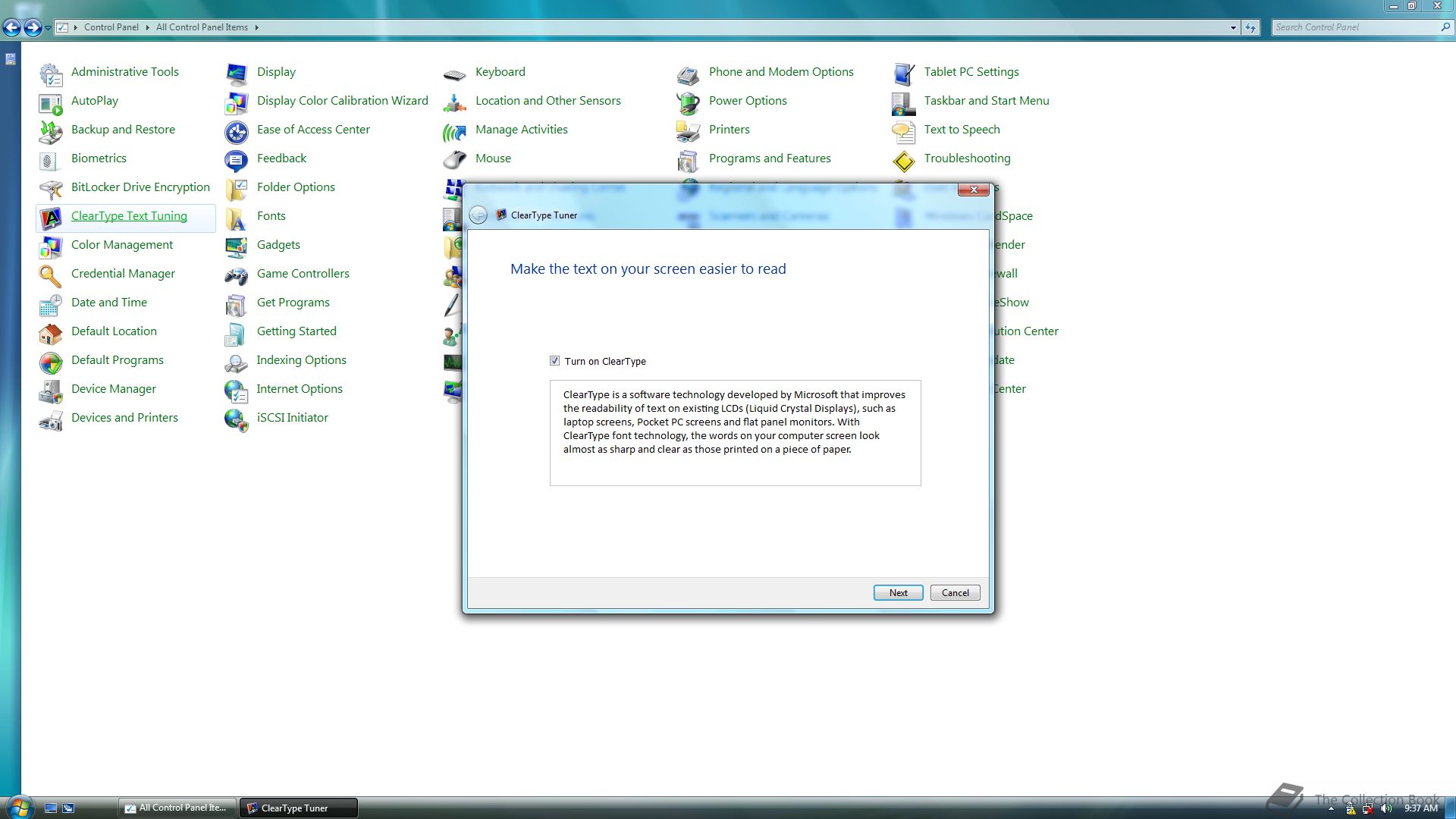The height and width of the screenshot is (819, 1456).
Task: Switch to All Control Panel Items taskbar button
Action: coord(176,808)
